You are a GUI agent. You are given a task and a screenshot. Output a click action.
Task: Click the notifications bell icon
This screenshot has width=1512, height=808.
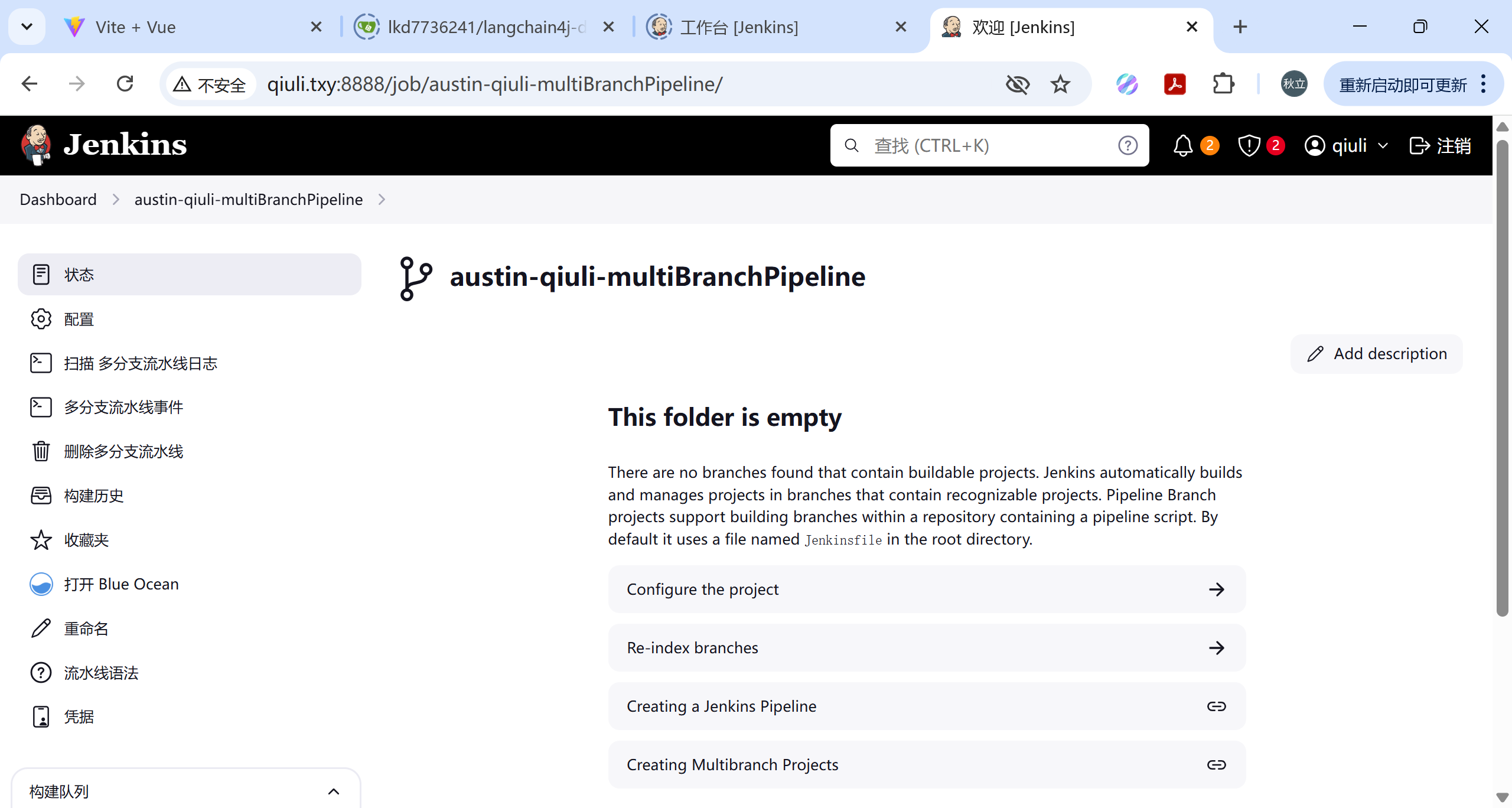(x=1183, y=145)
